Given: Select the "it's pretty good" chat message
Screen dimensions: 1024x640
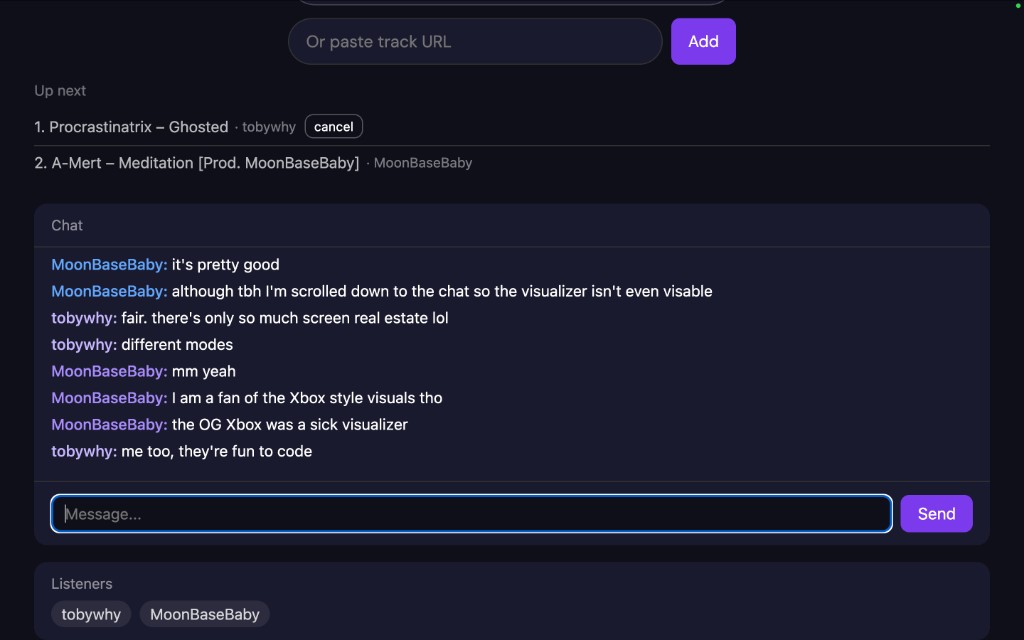Looking at the screenshot, I should [225, 265].
